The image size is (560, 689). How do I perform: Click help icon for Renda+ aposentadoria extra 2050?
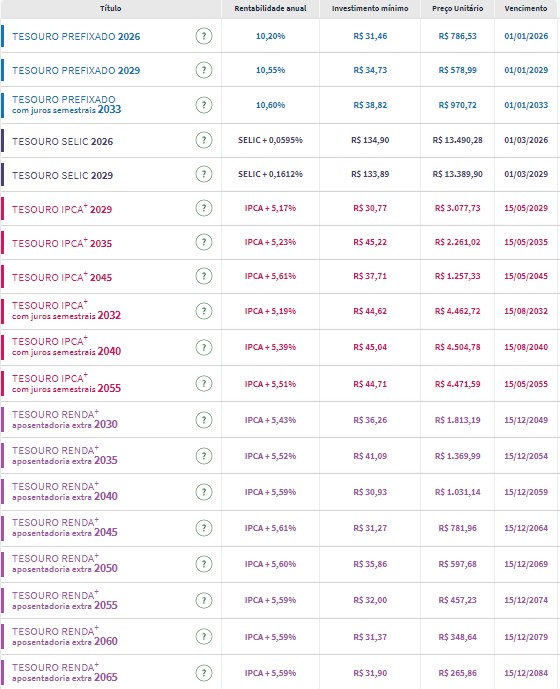click(x=204, y=564)
